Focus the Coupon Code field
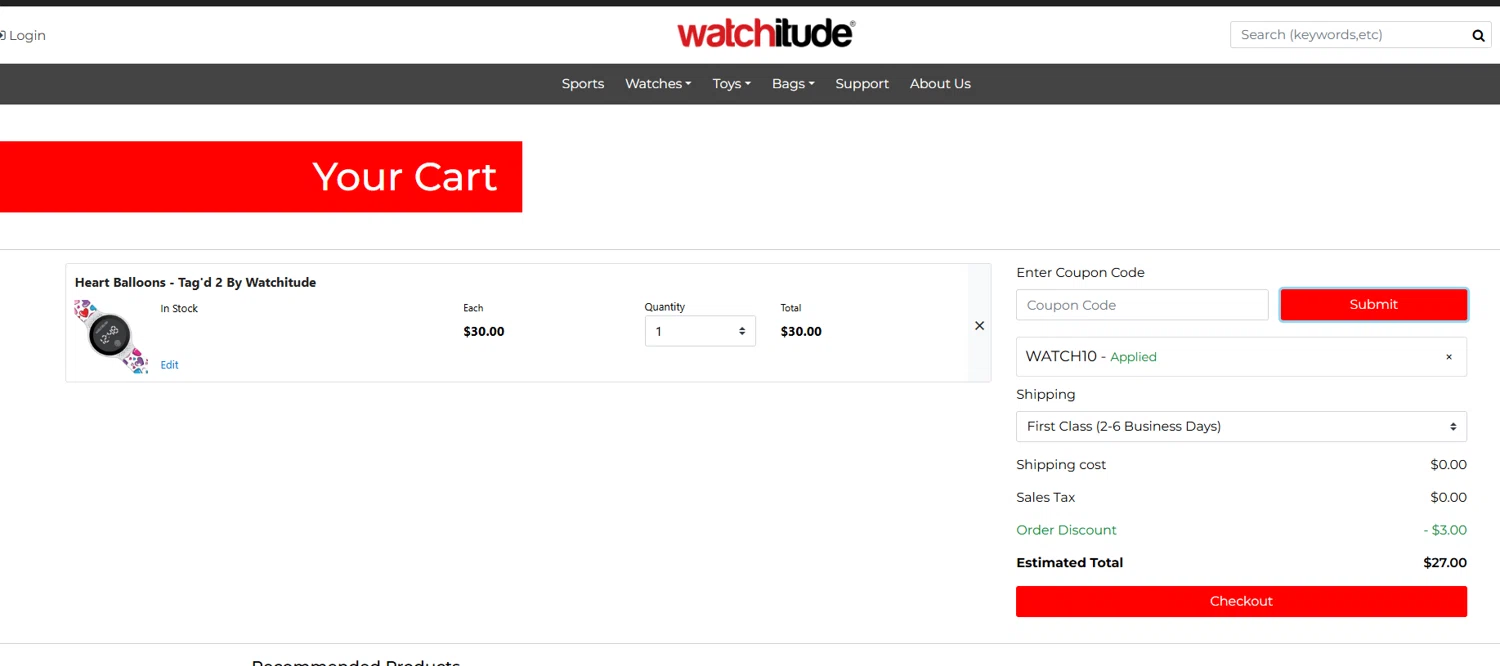 [1142, 305]
